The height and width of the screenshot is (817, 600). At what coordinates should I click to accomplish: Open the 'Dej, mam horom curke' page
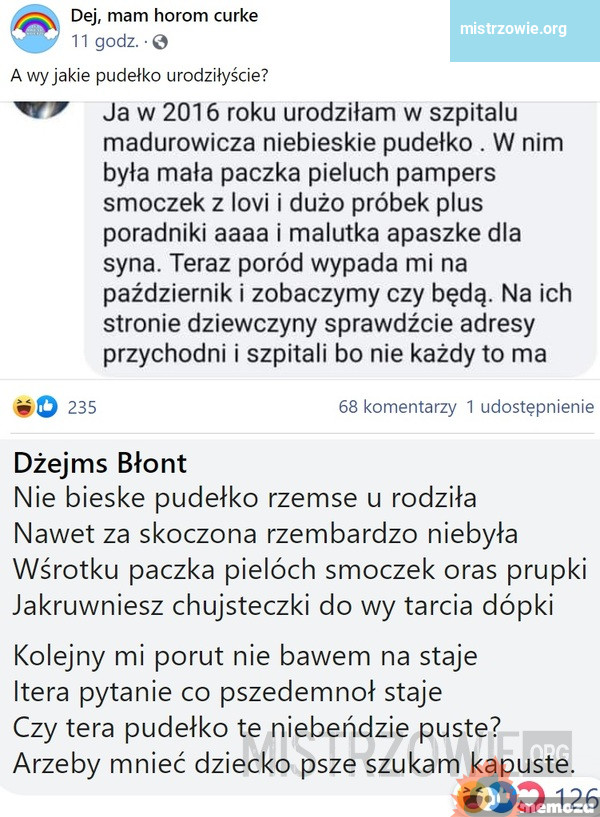click(165, 15)
